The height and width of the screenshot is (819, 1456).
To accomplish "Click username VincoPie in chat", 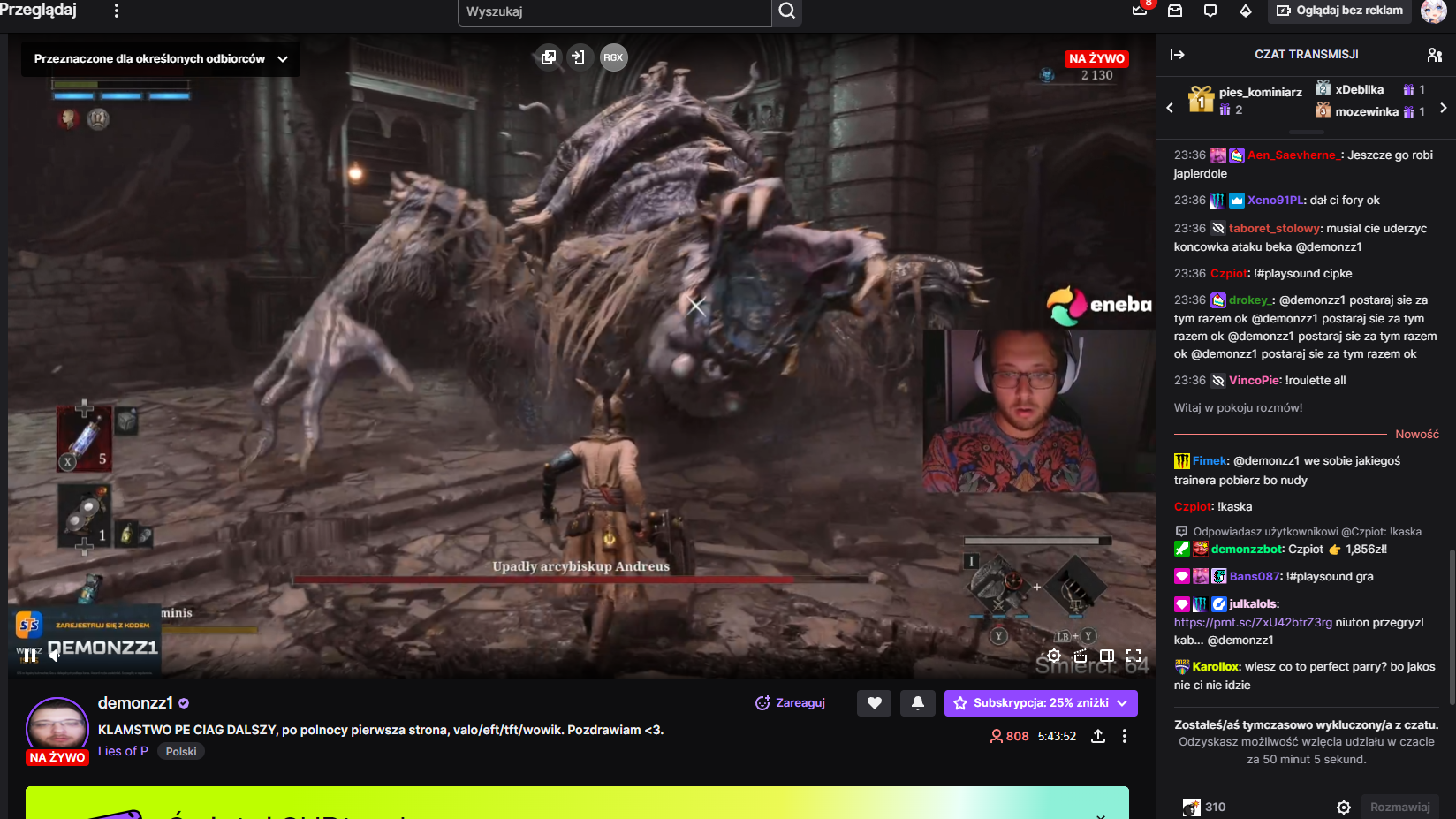I will 1255,381.
